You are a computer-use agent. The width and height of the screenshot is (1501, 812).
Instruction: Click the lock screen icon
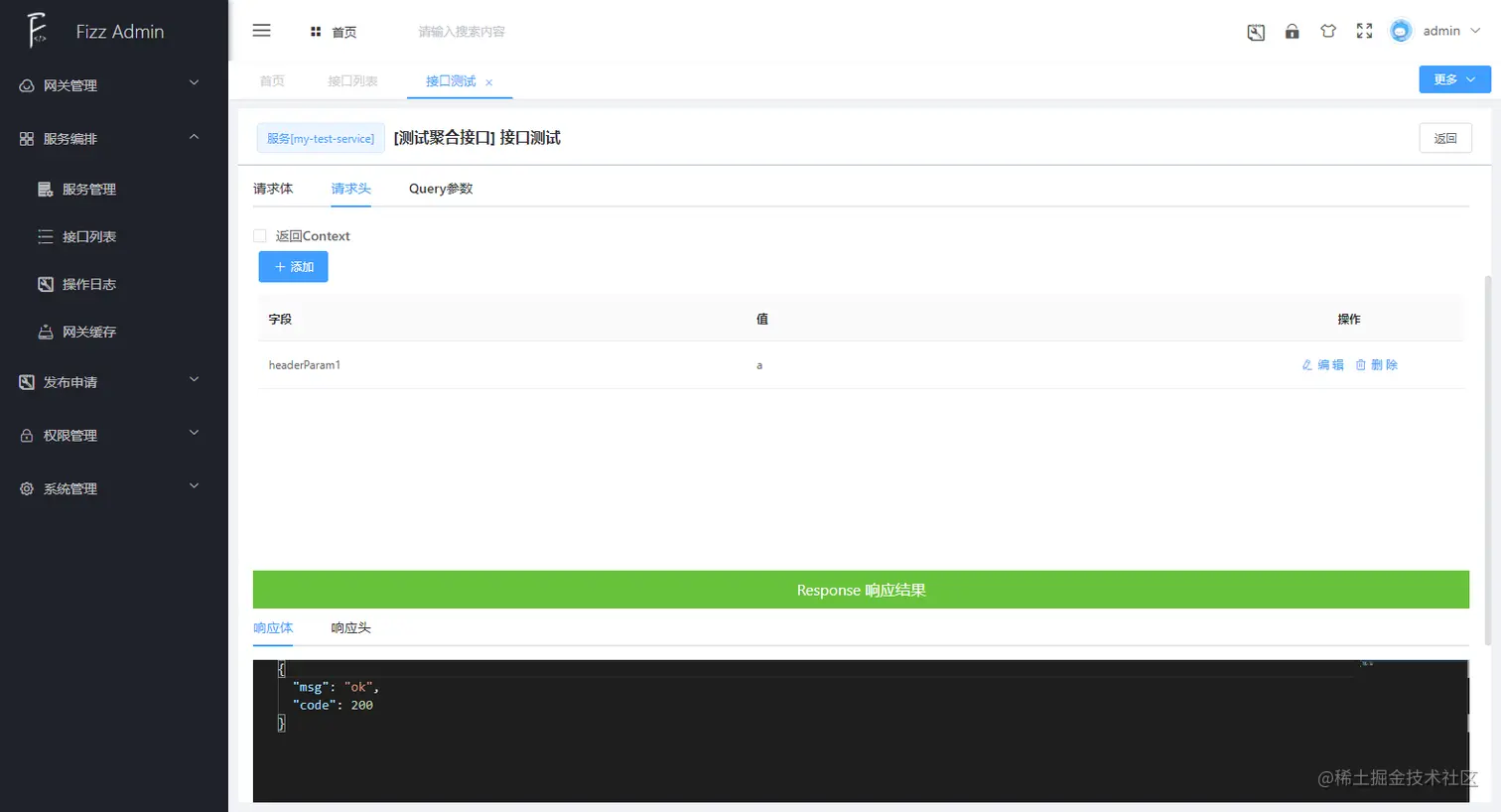pyautogui.click(x=1292, y=31)
